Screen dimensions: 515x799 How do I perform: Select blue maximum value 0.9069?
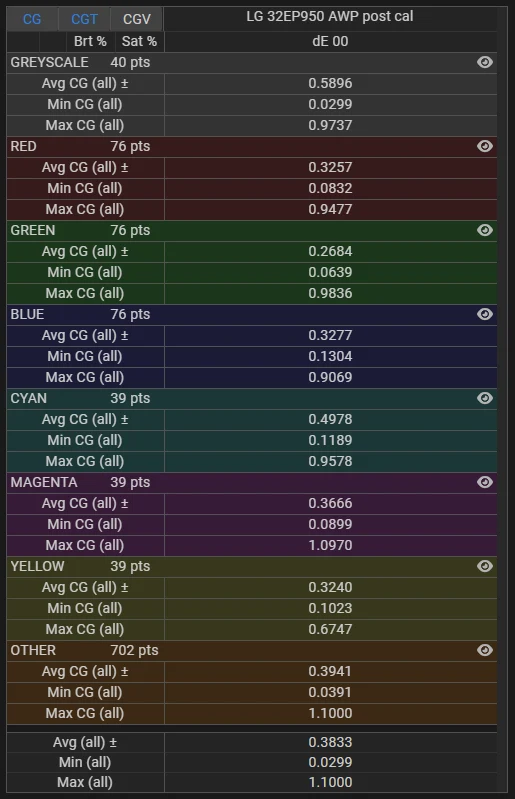[330, 378]
